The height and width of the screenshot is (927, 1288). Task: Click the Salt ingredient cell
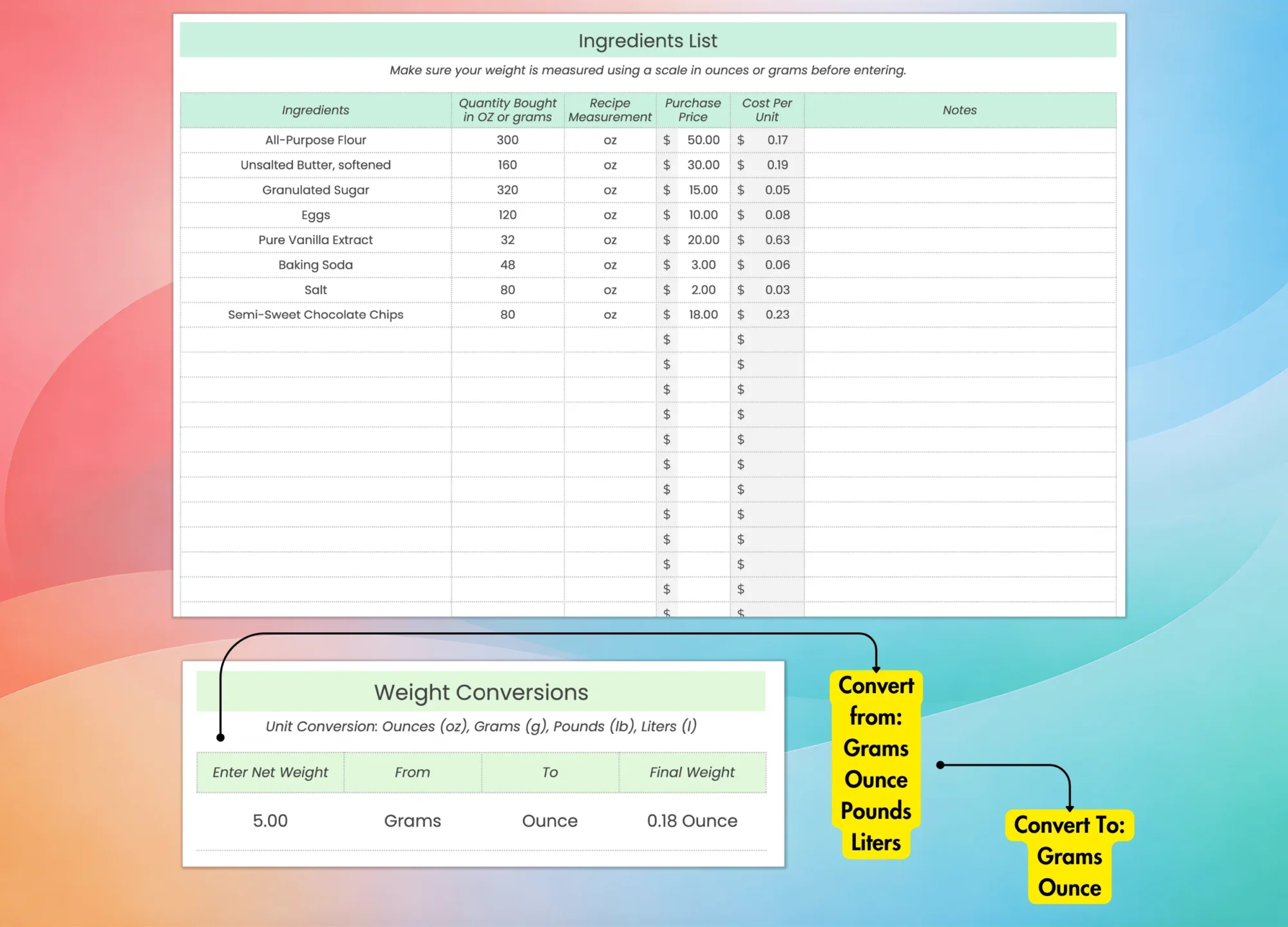coord(316,290)
